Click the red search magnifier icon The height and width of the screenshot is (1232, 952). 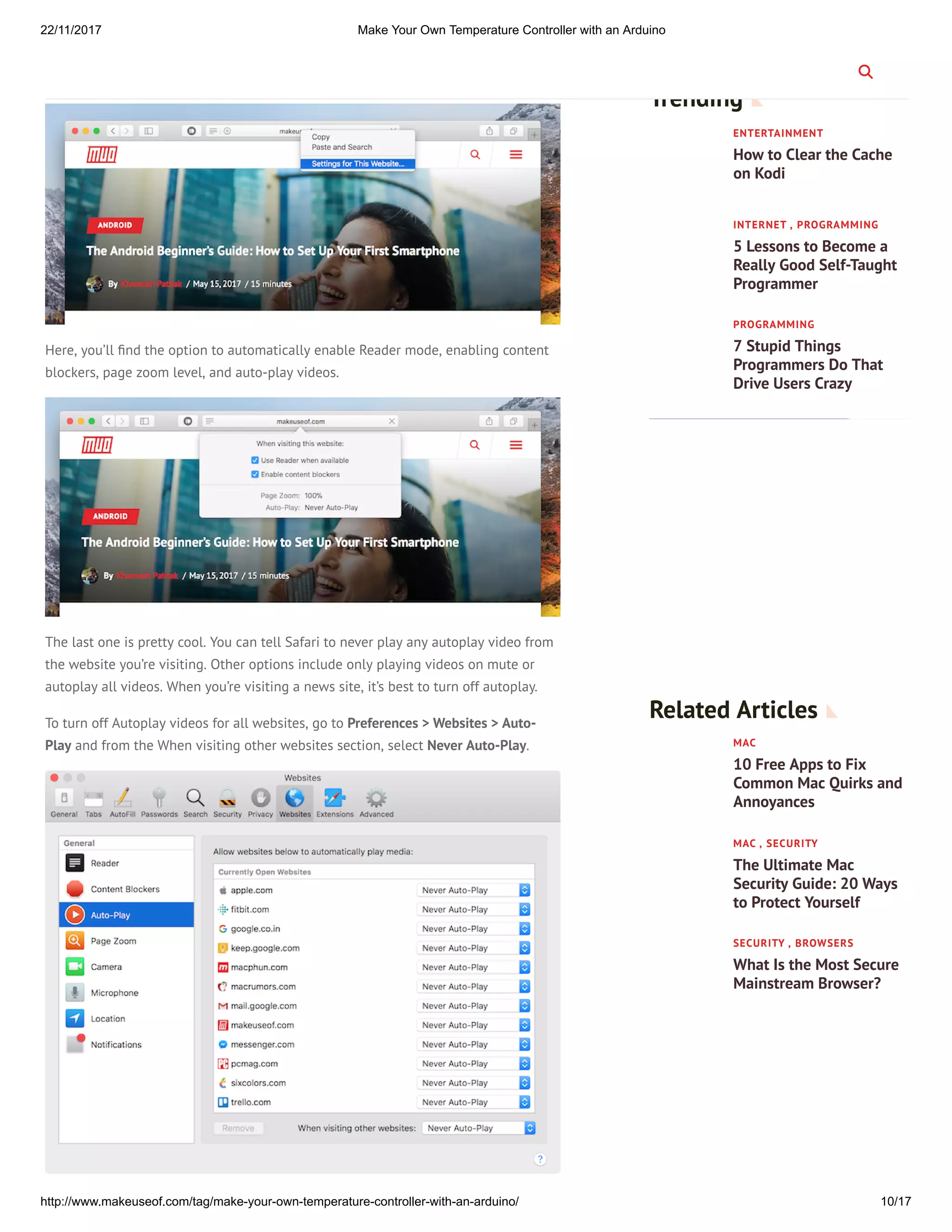[865, 72]
